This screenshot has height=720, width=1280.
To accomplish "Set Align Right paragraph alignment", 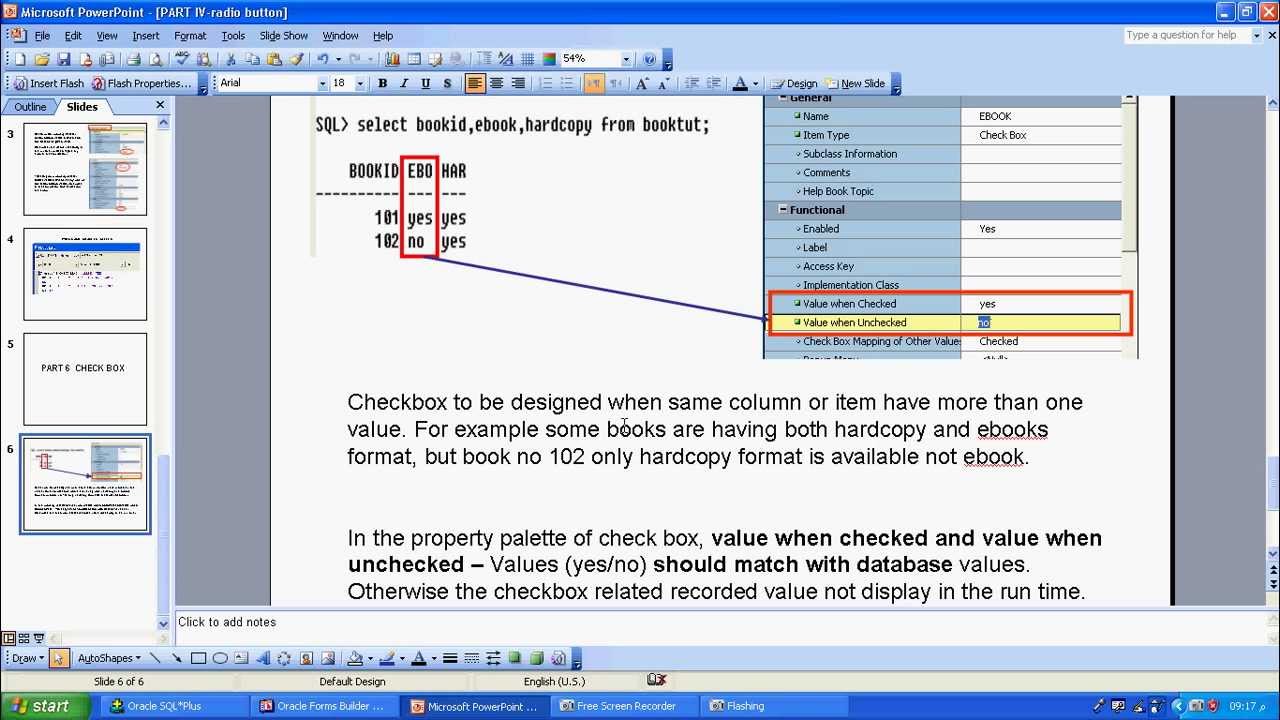I will tap(518, 83).
